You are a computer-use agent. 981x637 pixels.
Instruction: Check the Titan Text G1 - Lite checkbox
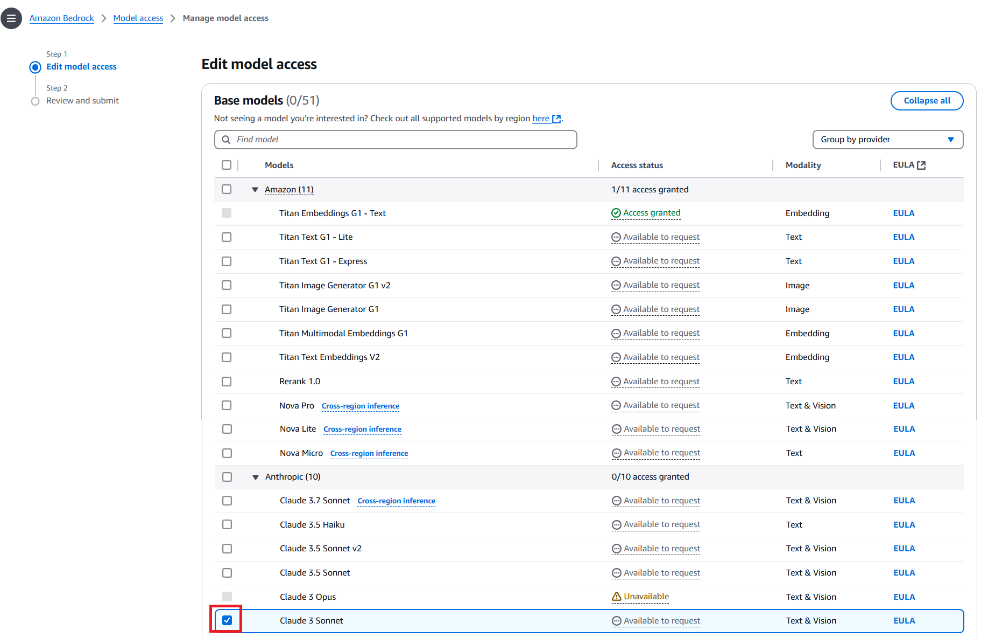(226, 237)
